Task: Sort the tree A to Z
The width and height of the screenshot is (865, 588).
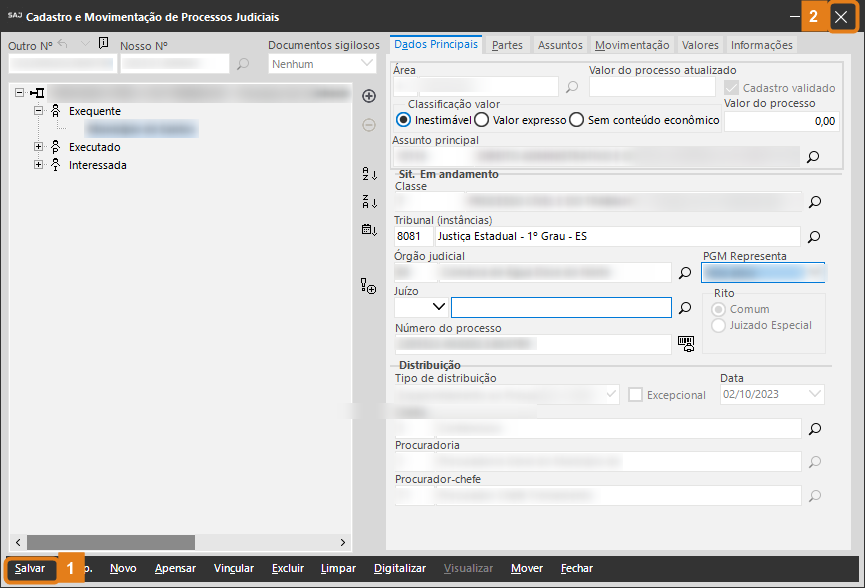Action: point(369,174)
